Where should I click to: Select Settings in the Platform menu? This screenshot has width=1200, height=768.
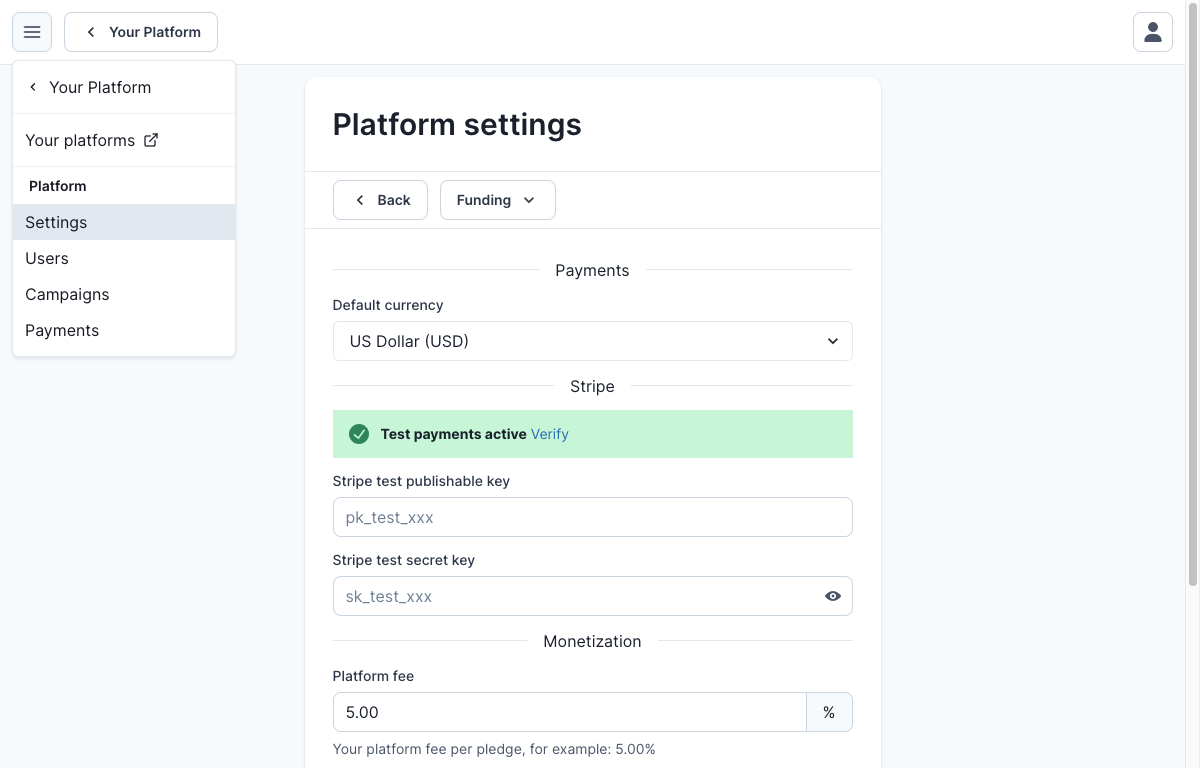(124, 222)
